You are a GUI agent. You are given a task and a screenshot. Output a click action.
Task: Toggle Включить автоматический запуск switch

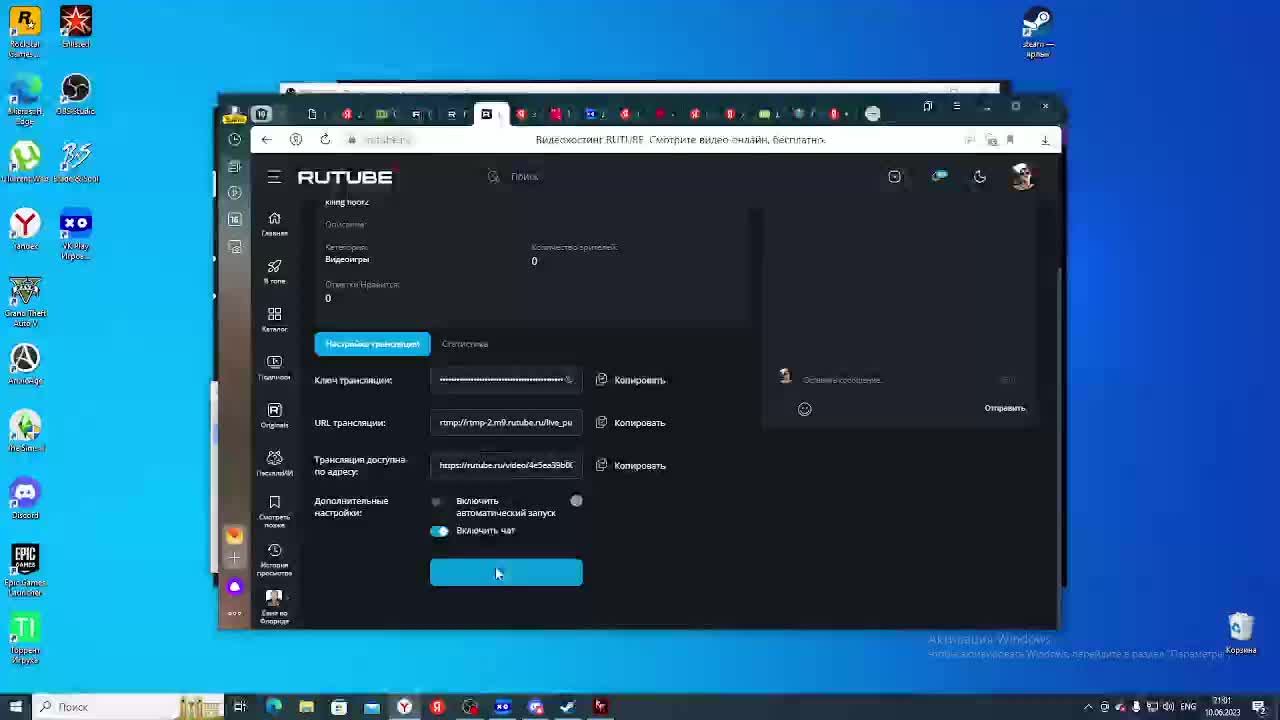(439, 501)
